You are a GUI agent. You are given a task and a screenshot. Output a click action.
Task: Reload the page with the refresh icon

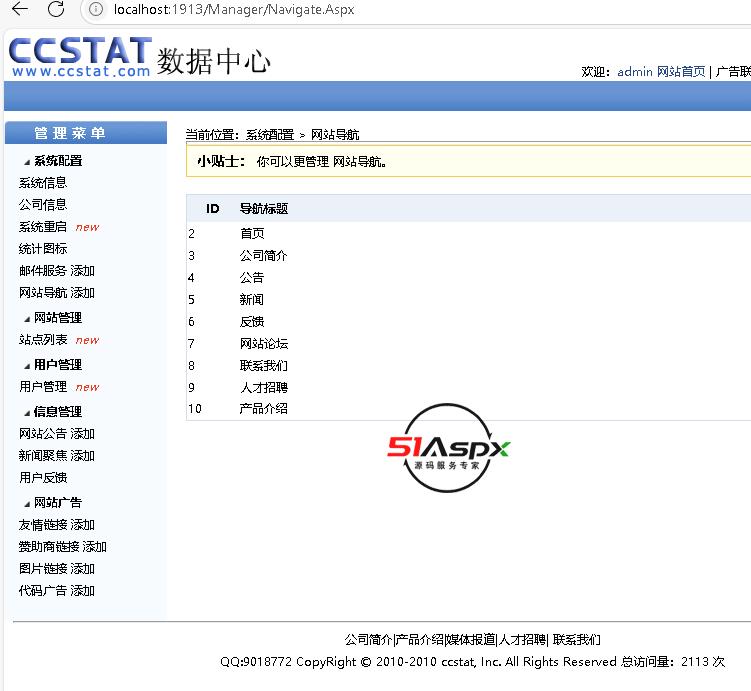click(x=57, y=10)
